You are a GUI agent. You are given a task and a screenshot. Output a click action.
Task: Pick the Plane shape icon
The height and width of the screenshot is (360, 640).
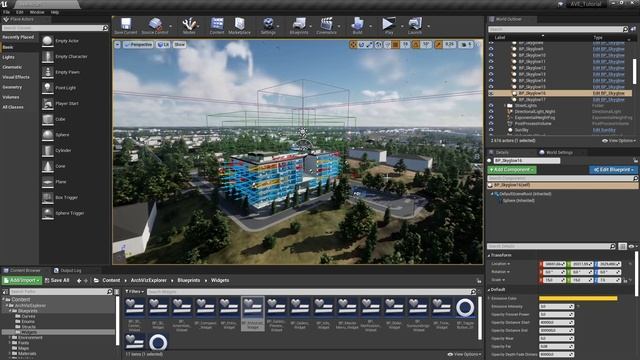click(x=47, y=182)
